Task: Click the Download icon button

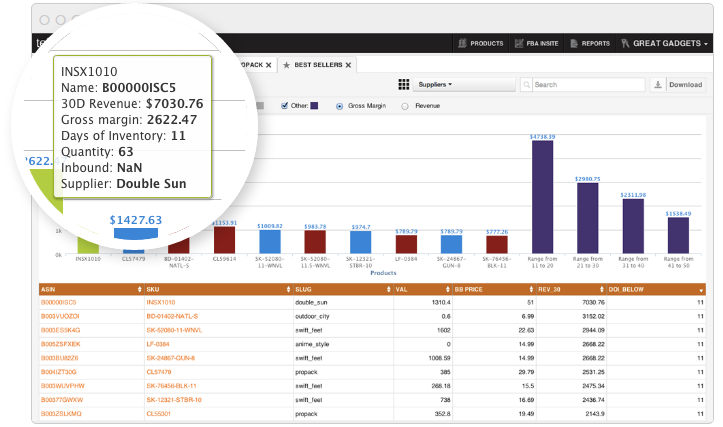Action: pos(657,85)
